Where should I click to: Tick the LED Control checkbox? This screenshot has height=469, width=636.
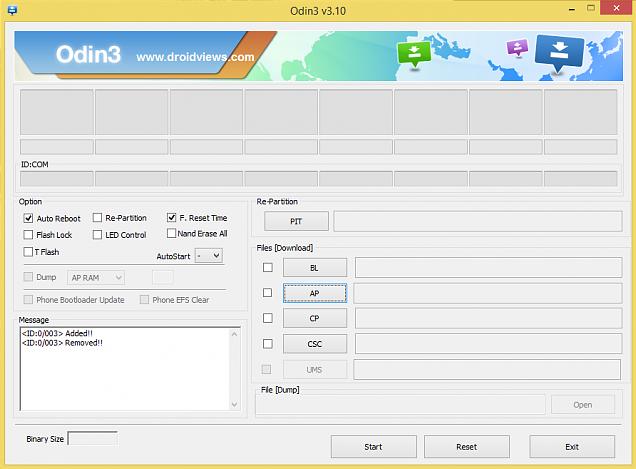tap(97, 234)
